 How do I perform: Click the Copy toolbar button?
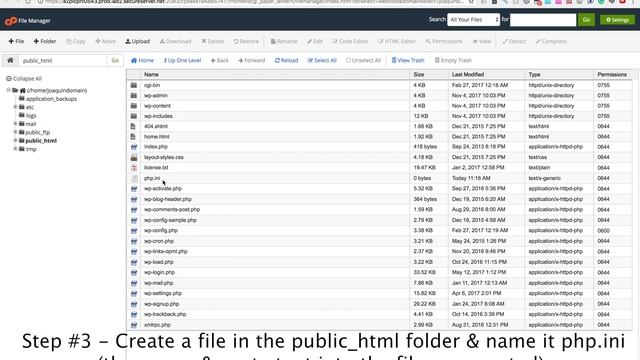76,41
